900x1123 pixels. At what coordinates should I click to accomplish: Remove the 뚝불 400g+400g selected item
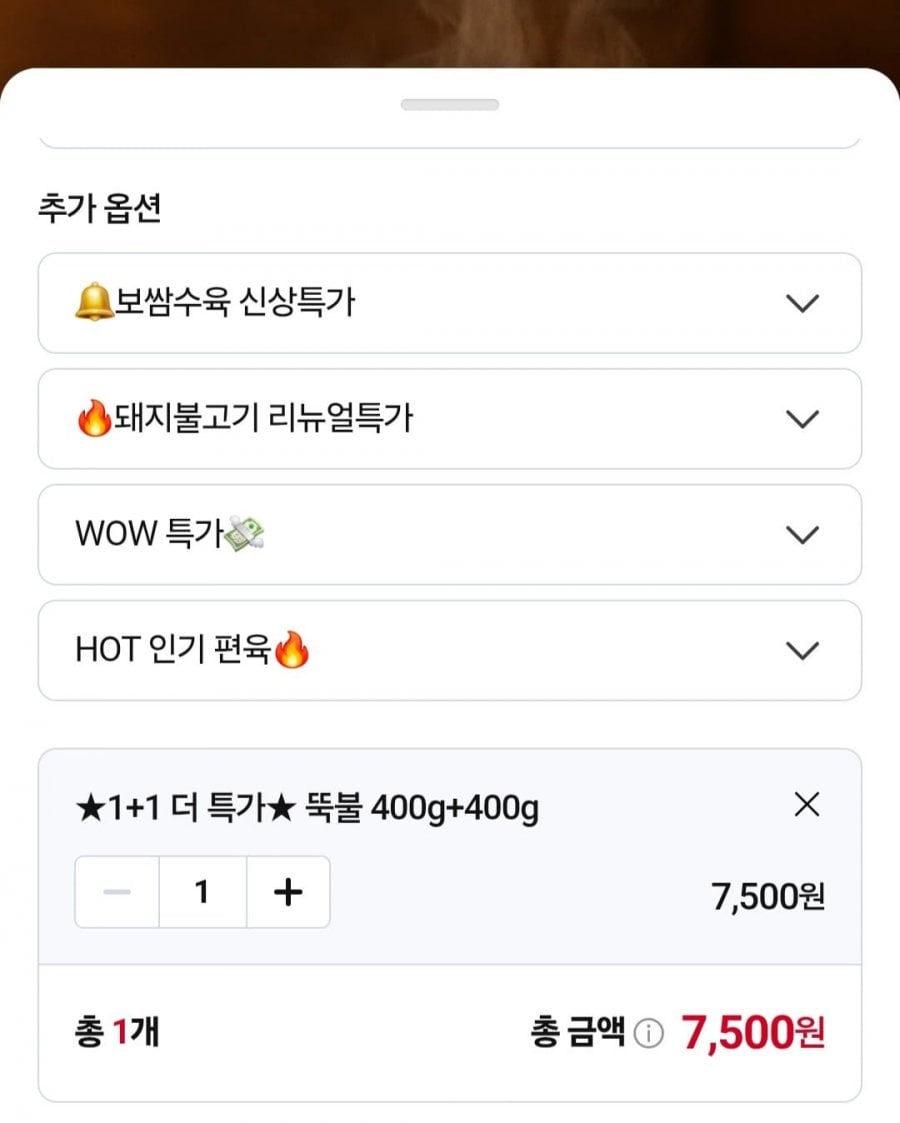pyautogui.click(x=807, y=805)
